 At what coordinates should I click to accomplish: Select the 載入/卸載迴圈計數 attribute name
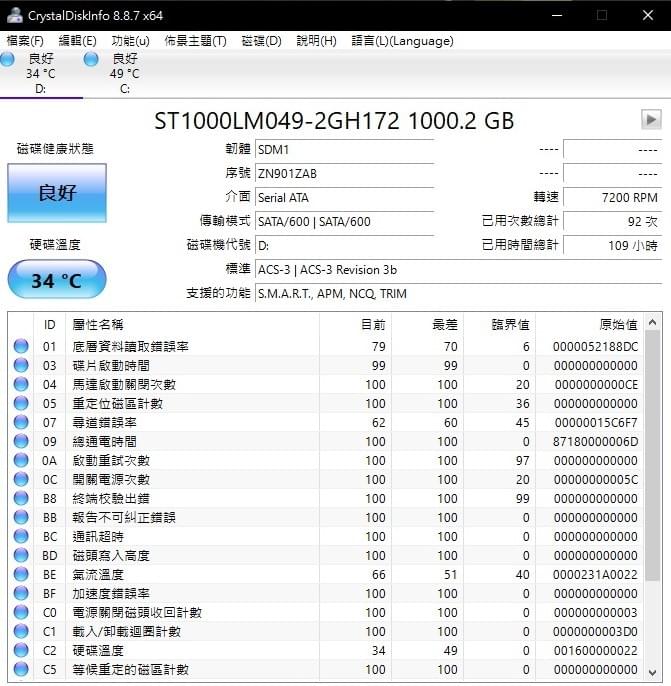coord(126,631)
